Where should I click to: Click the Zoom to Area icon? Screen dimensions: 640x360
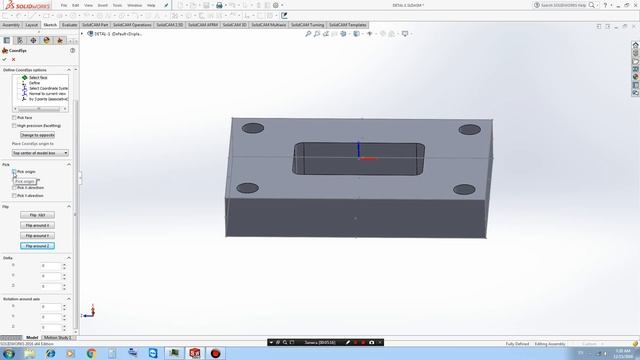click(317, 34)
